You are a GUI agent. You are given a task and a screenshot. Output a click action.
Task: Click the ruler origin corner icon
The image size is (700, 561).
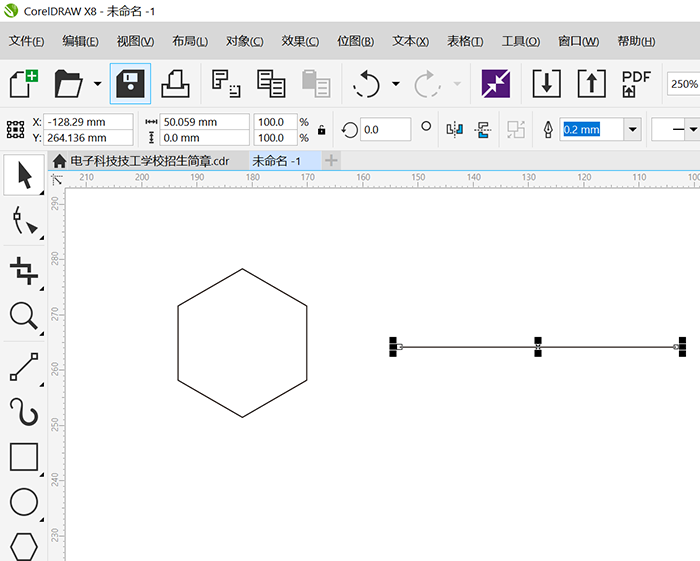tap(57, 179)
